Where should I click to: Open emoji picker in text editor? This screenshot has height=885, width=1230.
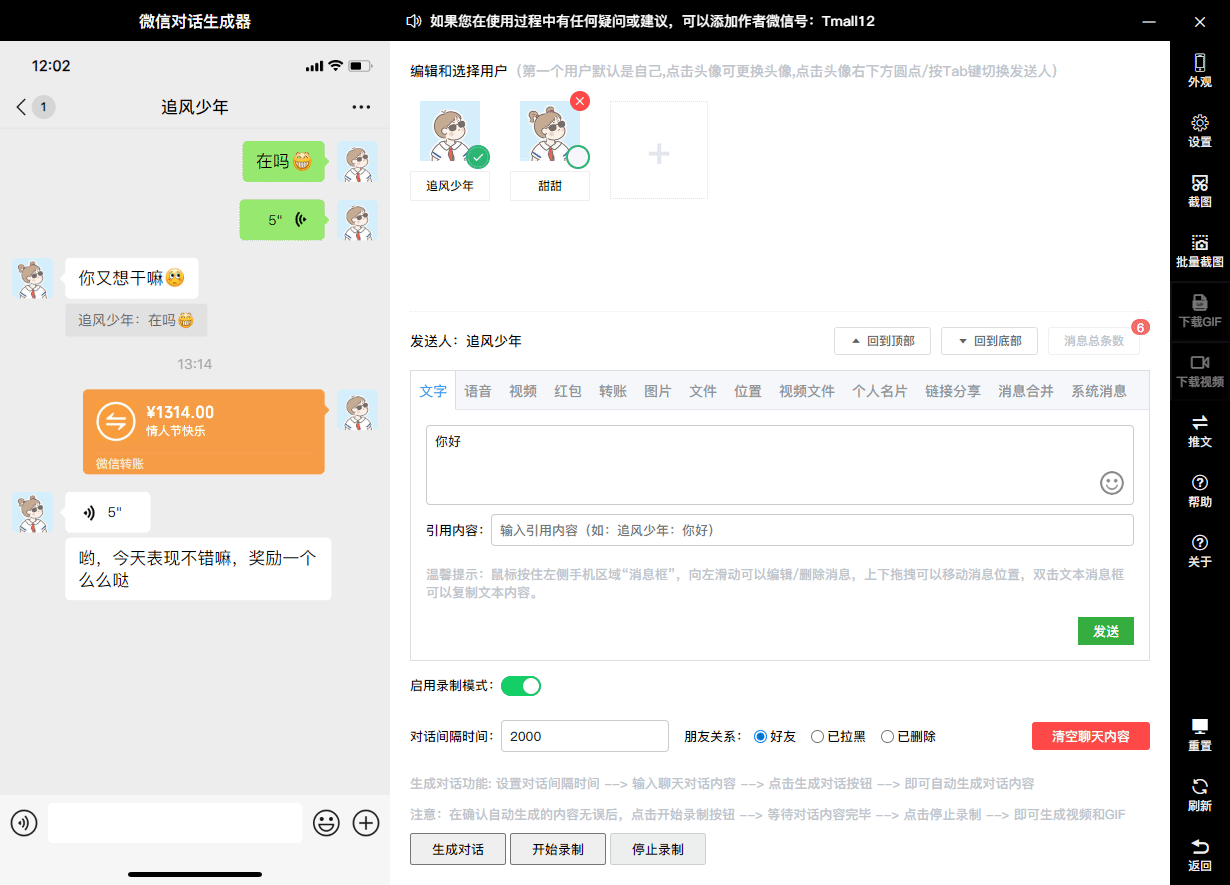click(1111, 483)
